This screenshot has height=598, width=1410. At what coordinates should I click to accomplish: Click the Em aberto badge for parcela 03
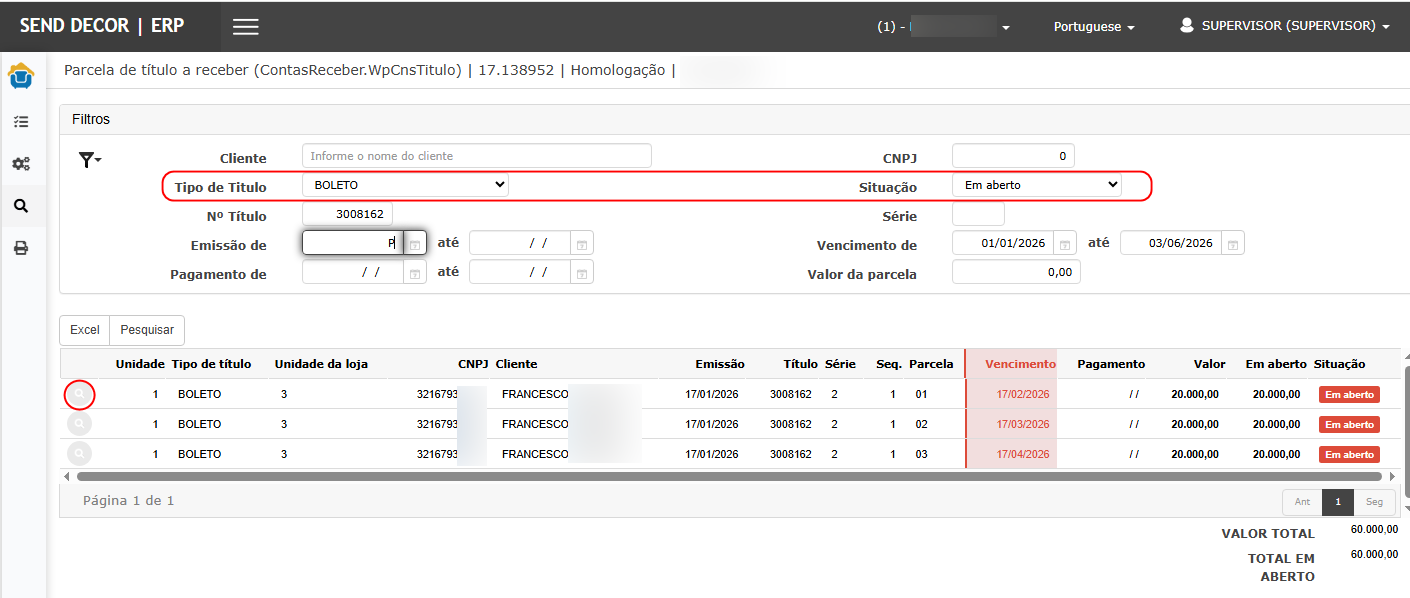pyautogui.click(x=1349, y=455)
